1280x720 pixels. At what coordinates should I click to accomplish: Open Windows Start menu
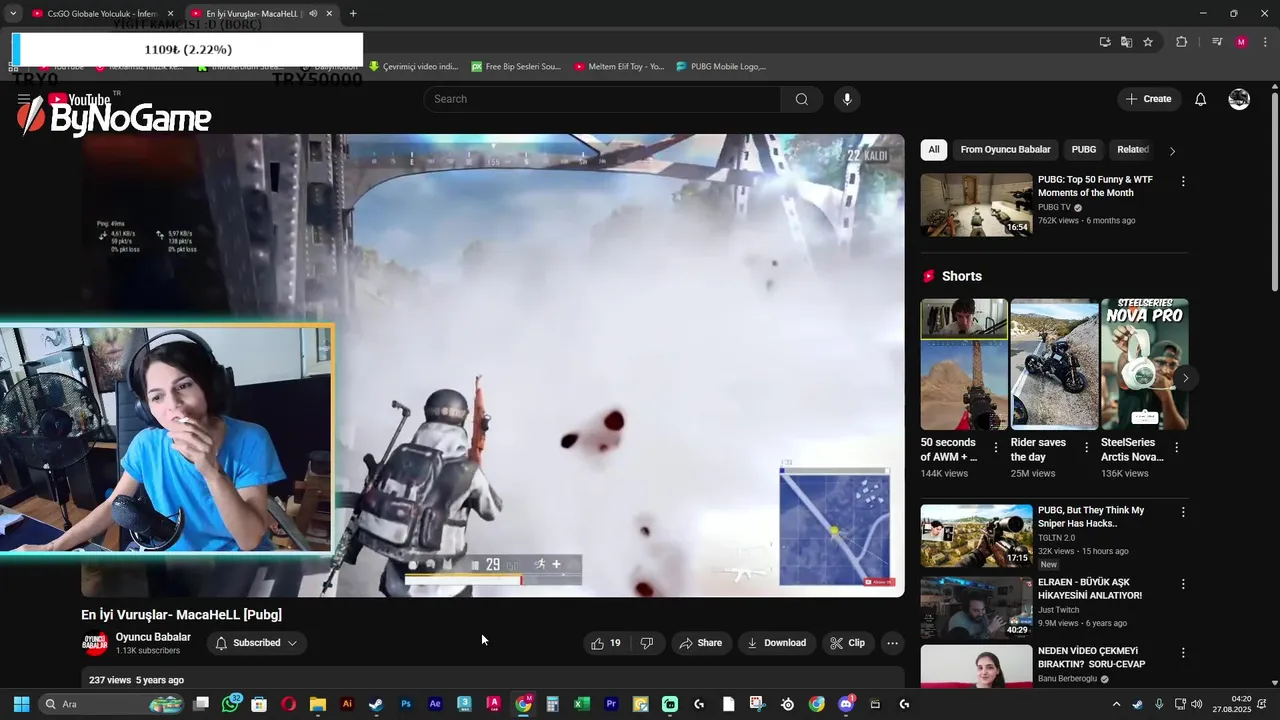21,704
